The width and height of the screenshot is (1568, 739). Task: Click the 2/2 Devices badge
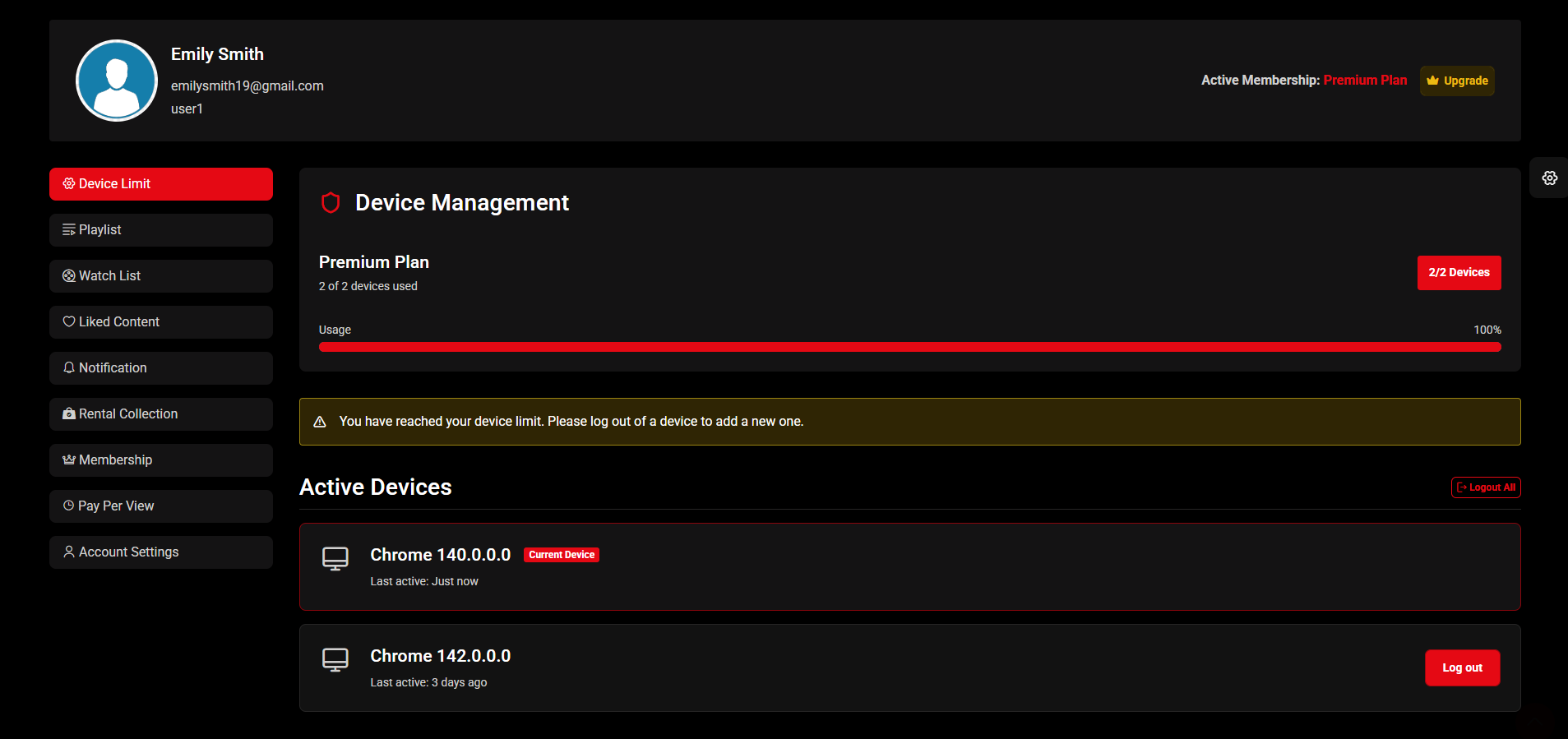(x=1459, y=273)
